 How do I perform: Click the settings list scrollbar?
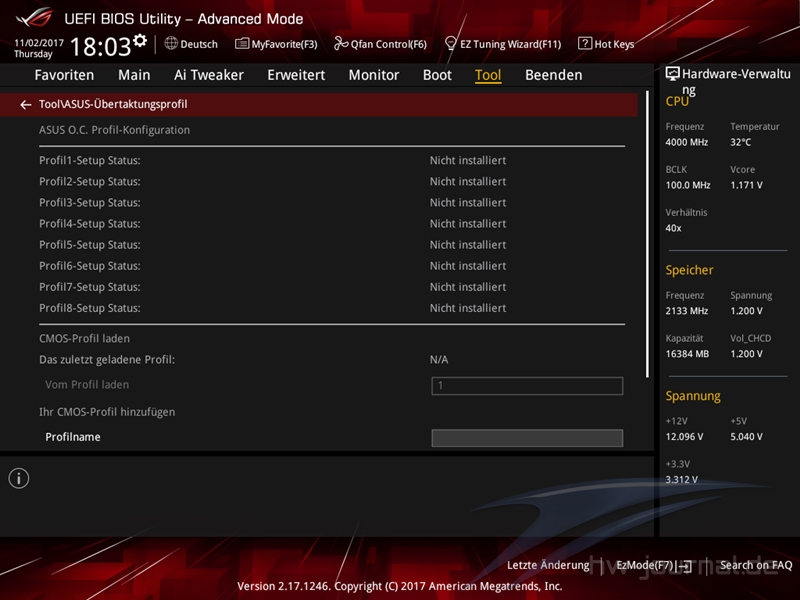coord(647,235)
